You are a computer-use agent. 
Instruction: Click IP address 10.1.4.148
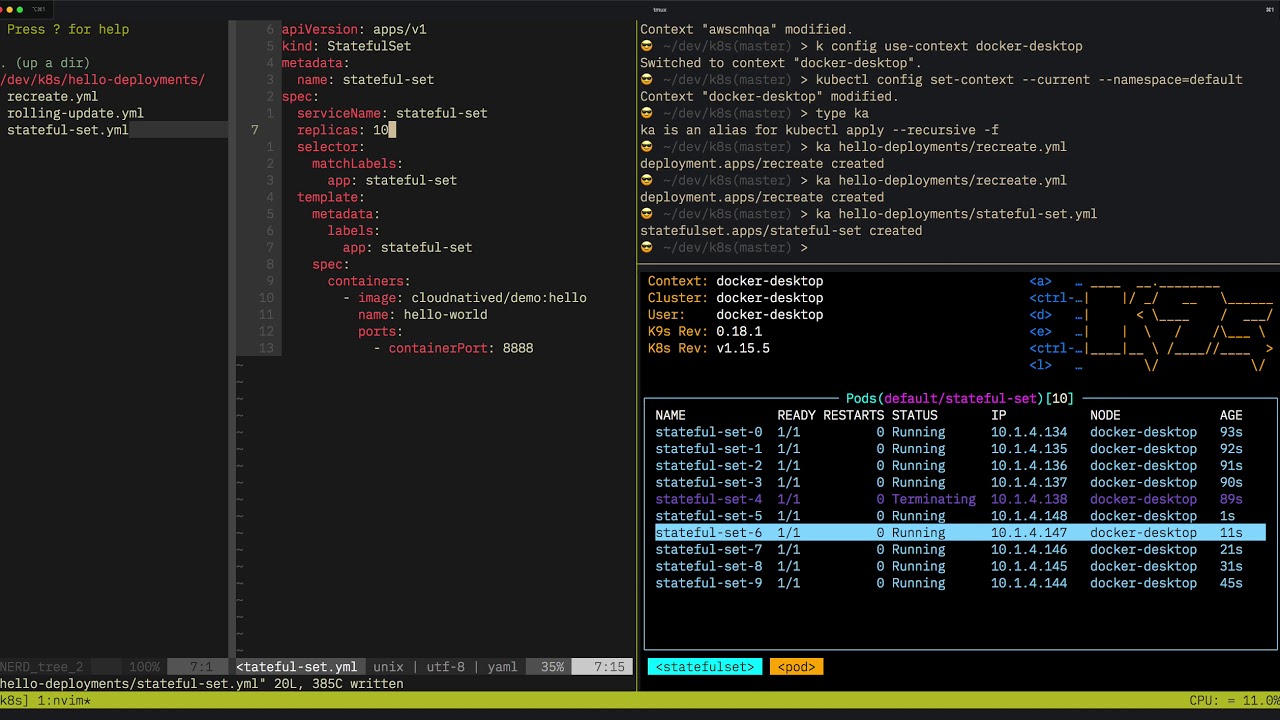pos(1029,516)
